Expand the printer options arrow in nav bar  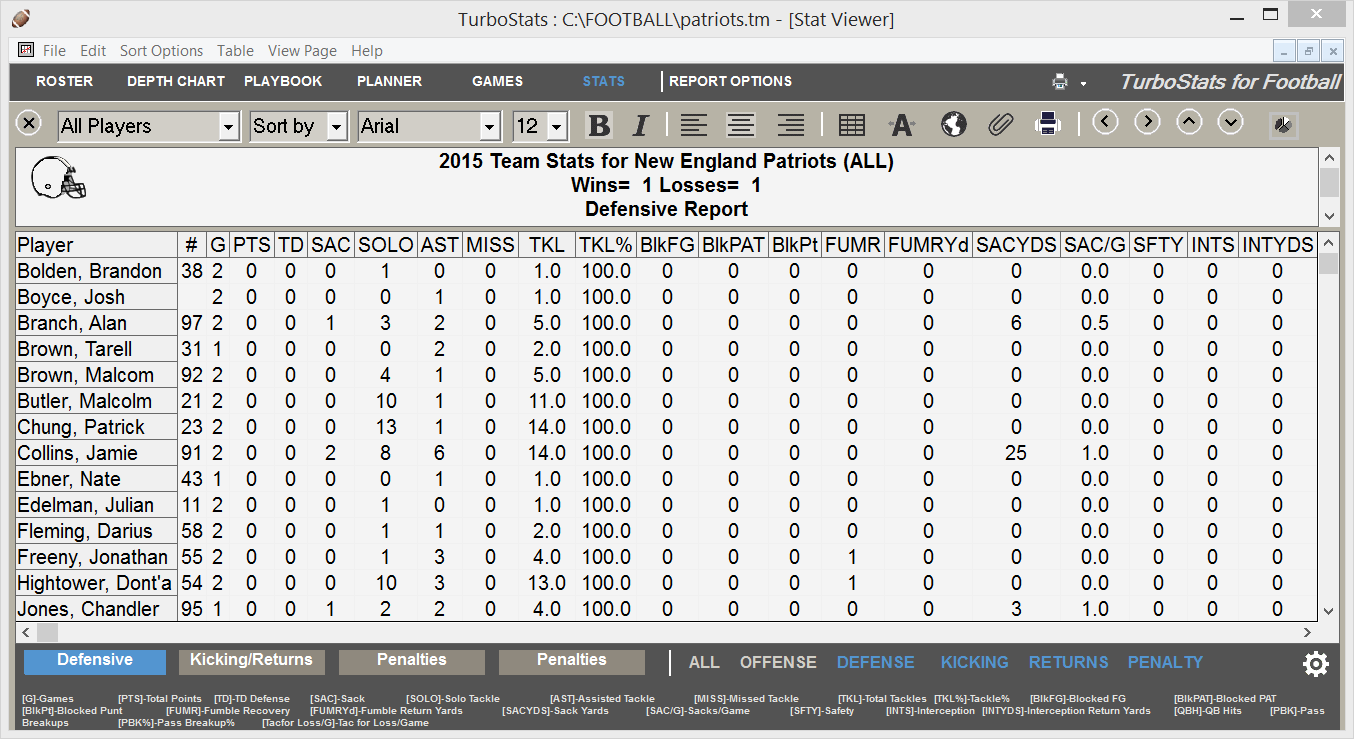(x=1083, y=84)
